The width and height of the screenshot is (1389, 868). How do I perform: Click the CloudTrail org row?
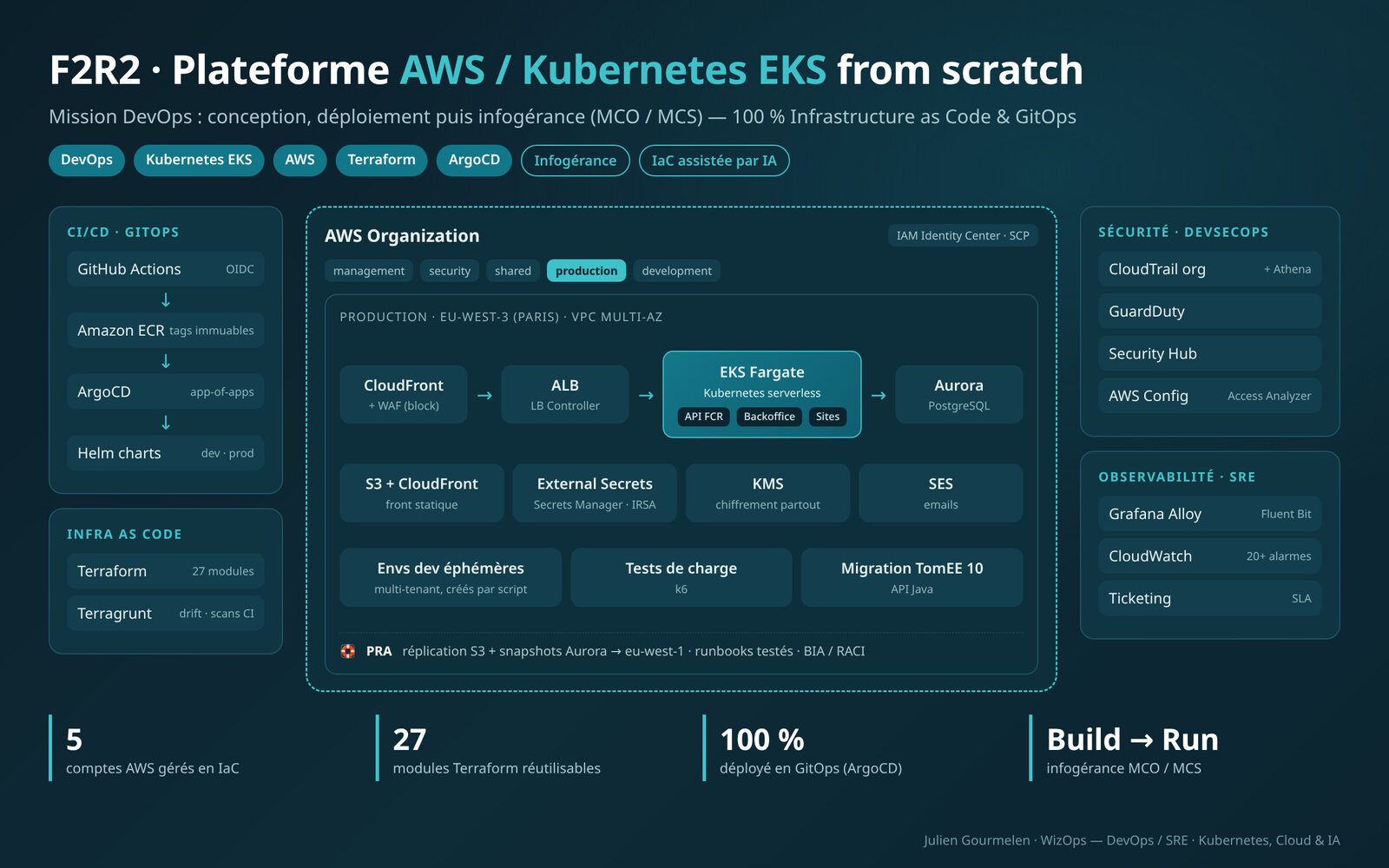(1210, 269)
